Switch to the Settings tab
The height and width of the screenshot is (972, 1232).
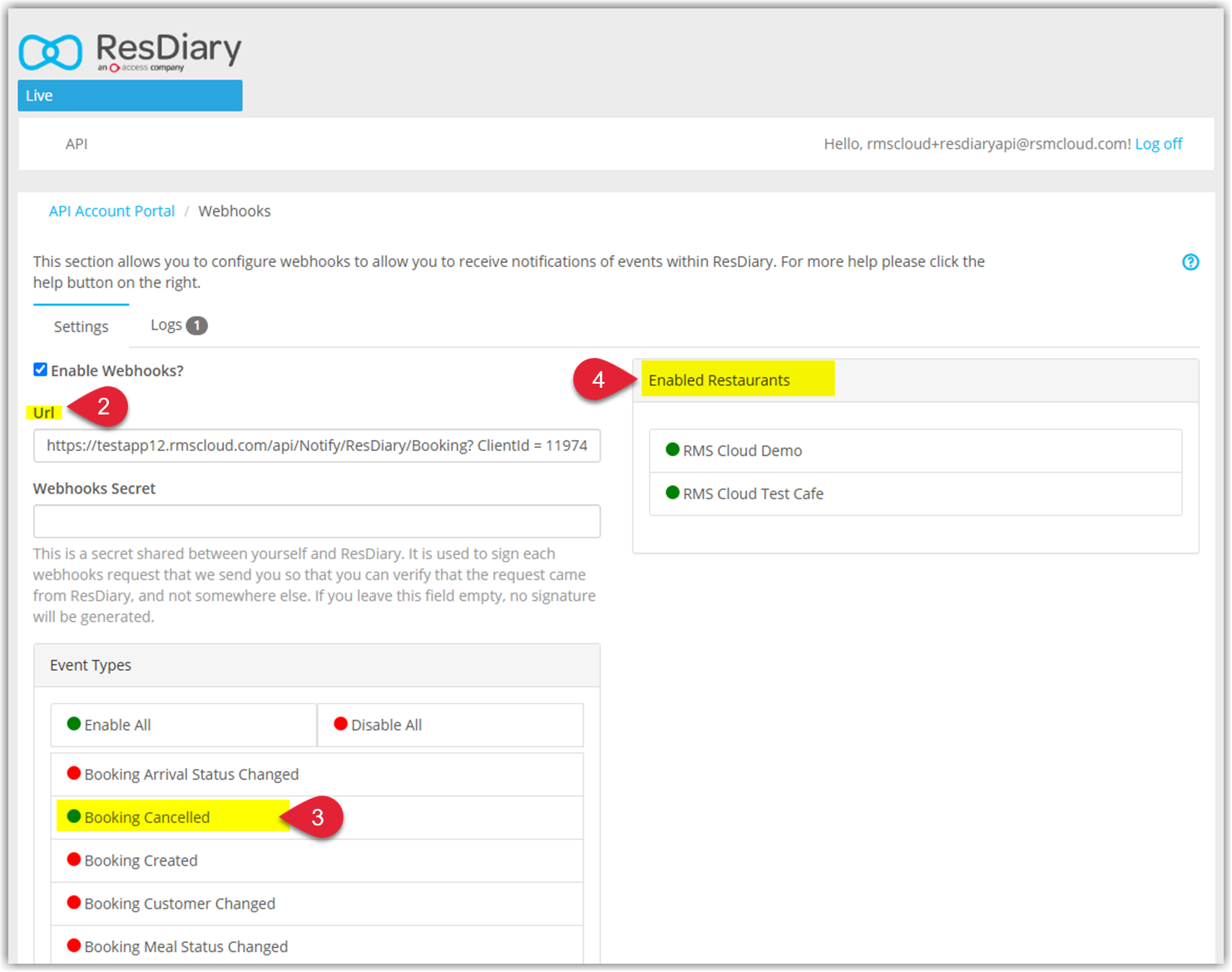click(x=81, y=326)
